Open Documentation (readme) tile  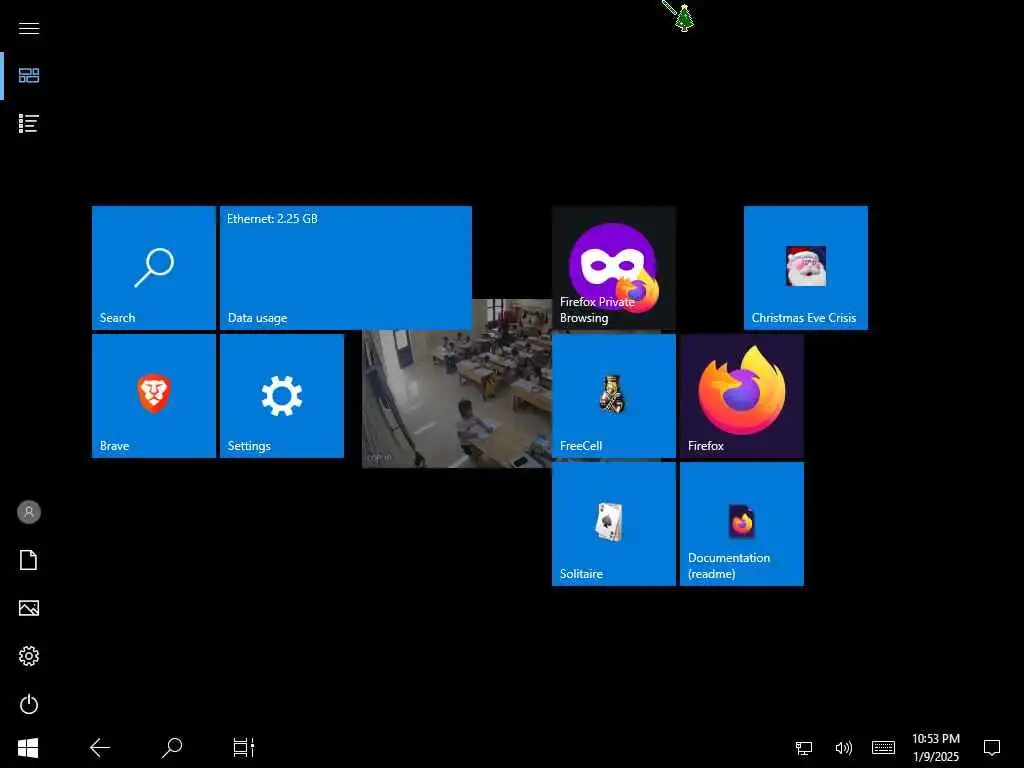point(742,524)
